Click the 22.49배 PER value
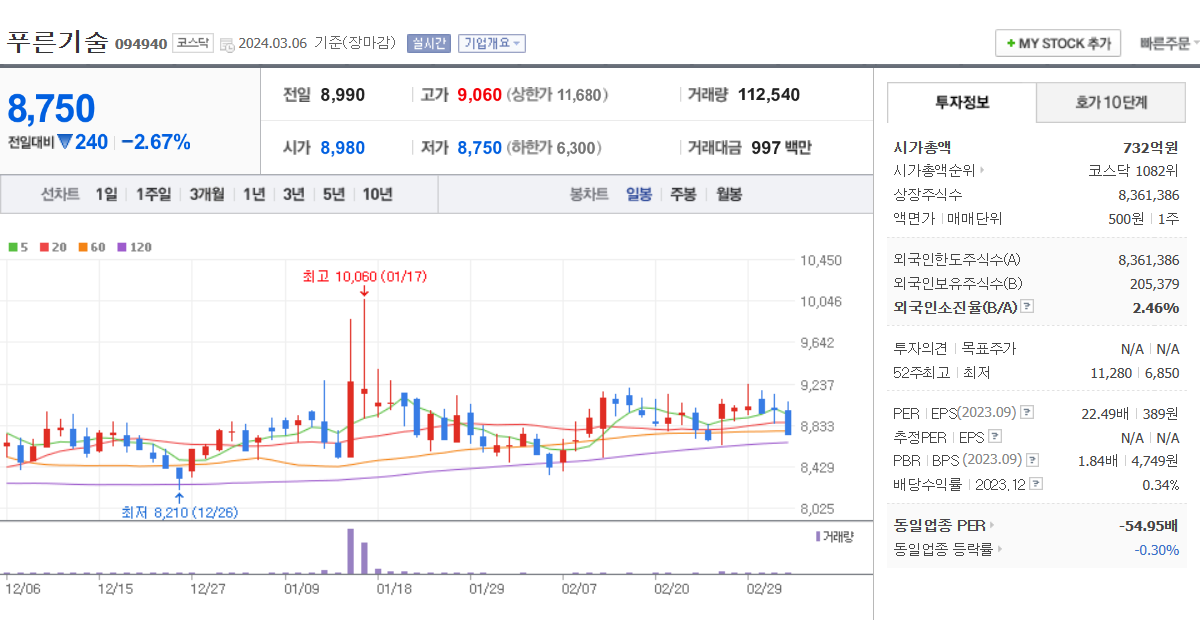Viewport: 1202px width, 620px height. [1103, 413]
